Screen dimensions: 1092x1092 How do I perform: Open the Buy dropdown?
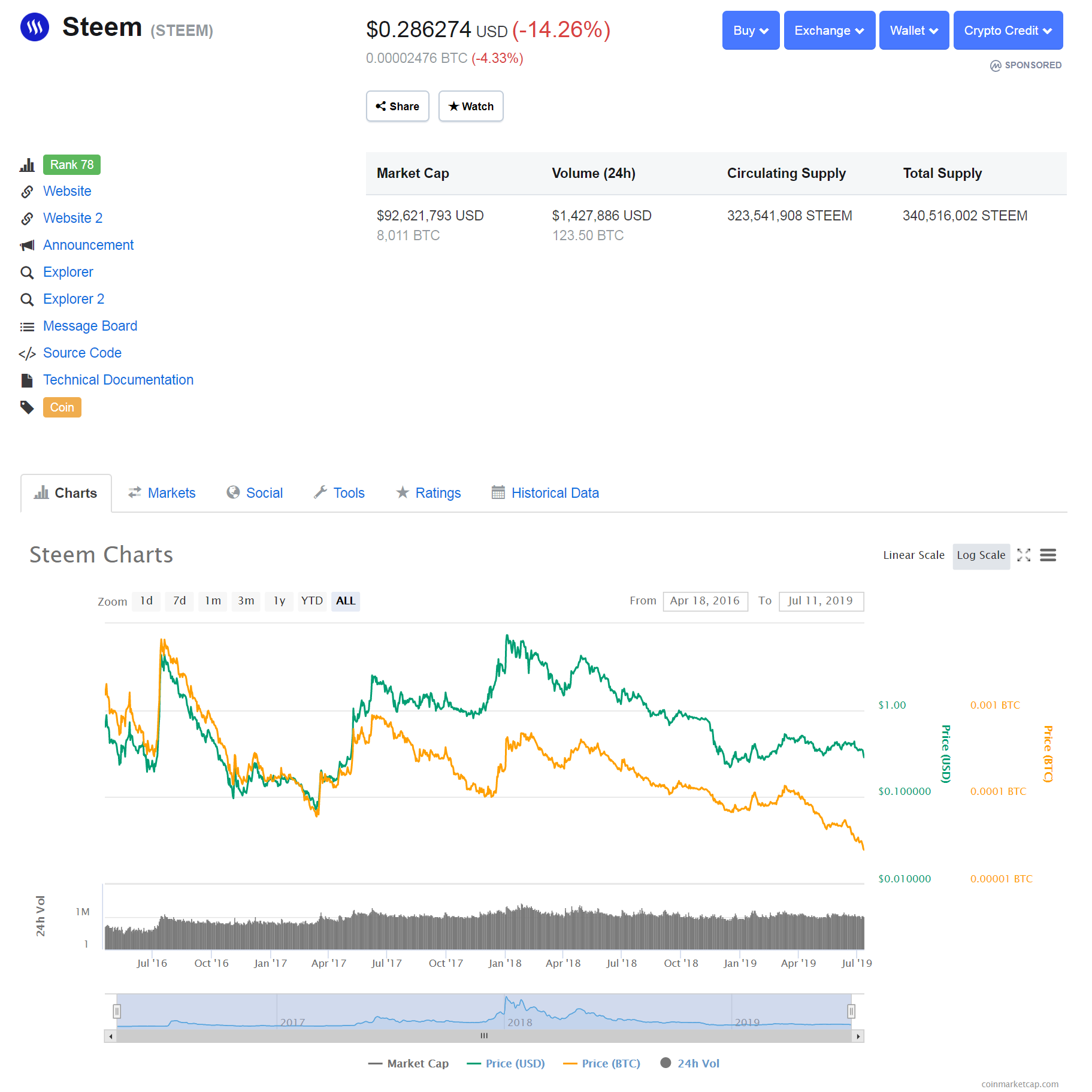tap(751, 30)
